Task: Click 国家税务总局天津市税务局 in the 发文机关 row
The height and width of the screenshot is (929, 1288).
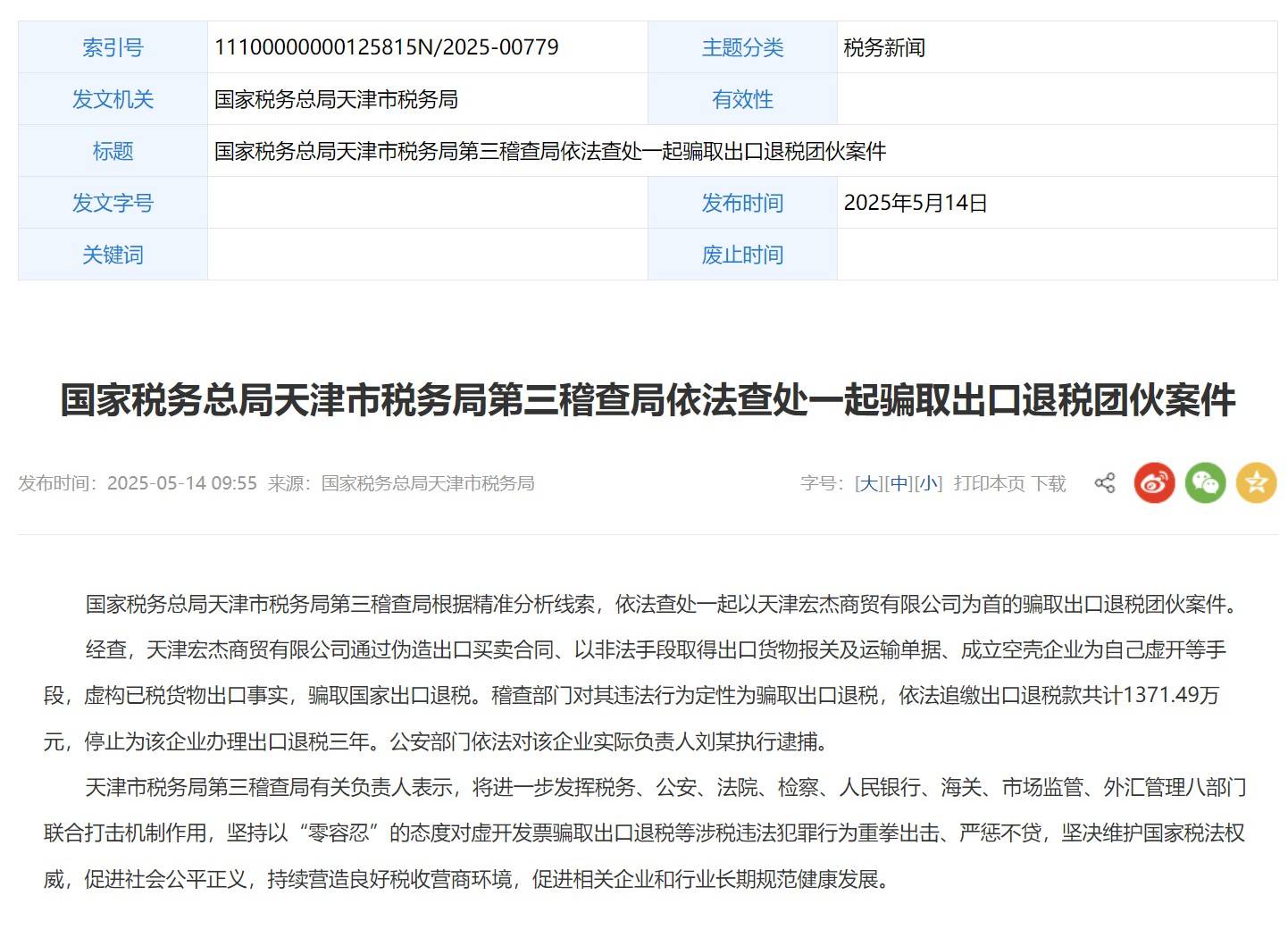Action: tap(336, 99)
